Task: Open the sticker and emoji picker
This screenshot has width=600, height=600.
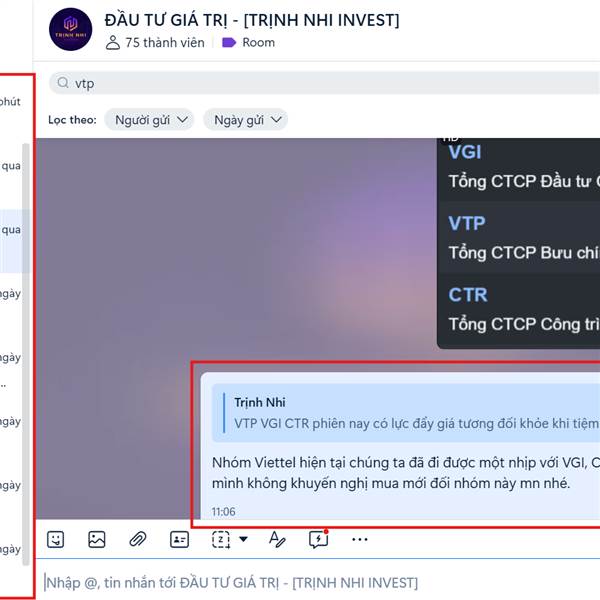Action: pos(55,540)
